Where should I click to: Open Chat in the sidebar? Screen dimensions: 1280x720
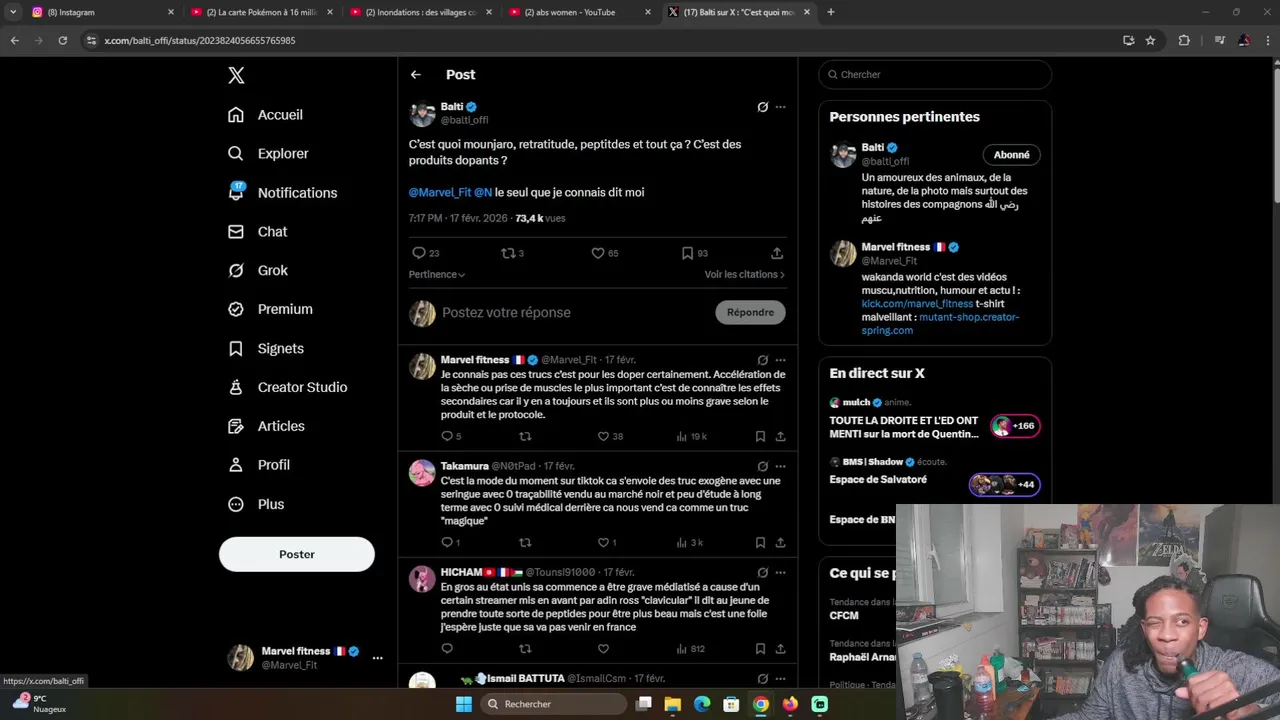[x=257, y=232]
